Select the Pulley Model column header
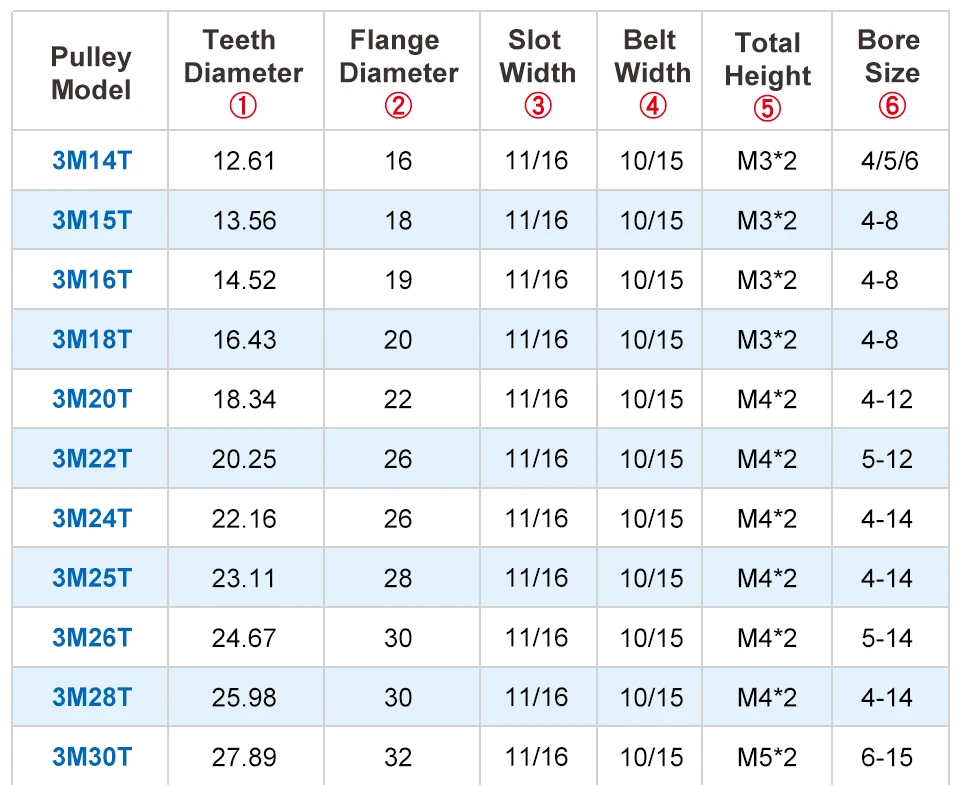The width and height of the screenshot is (960, 785). (x=91, y=73)
